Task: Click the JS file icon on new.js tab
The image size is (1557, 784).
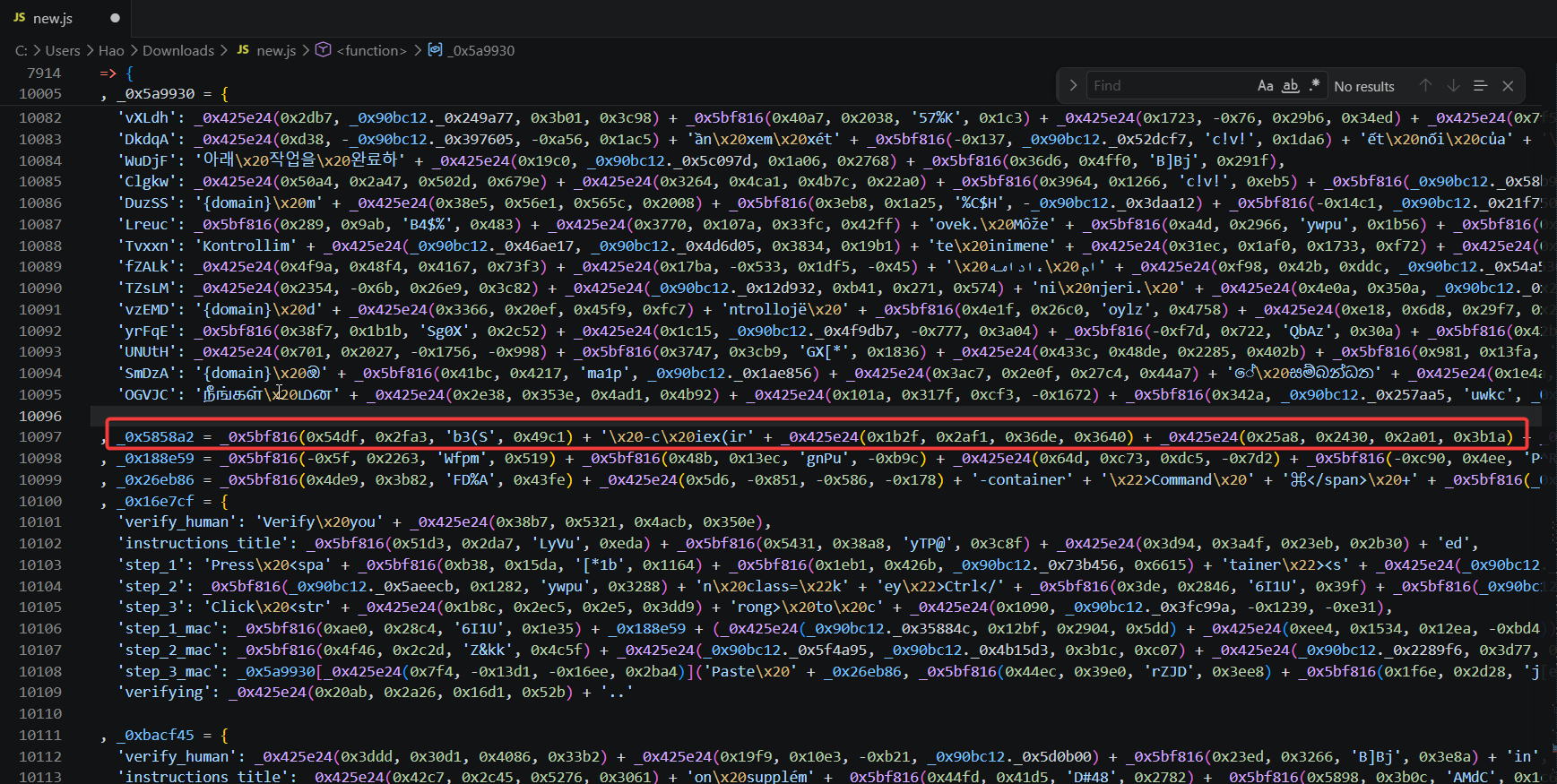Action: 20,18
